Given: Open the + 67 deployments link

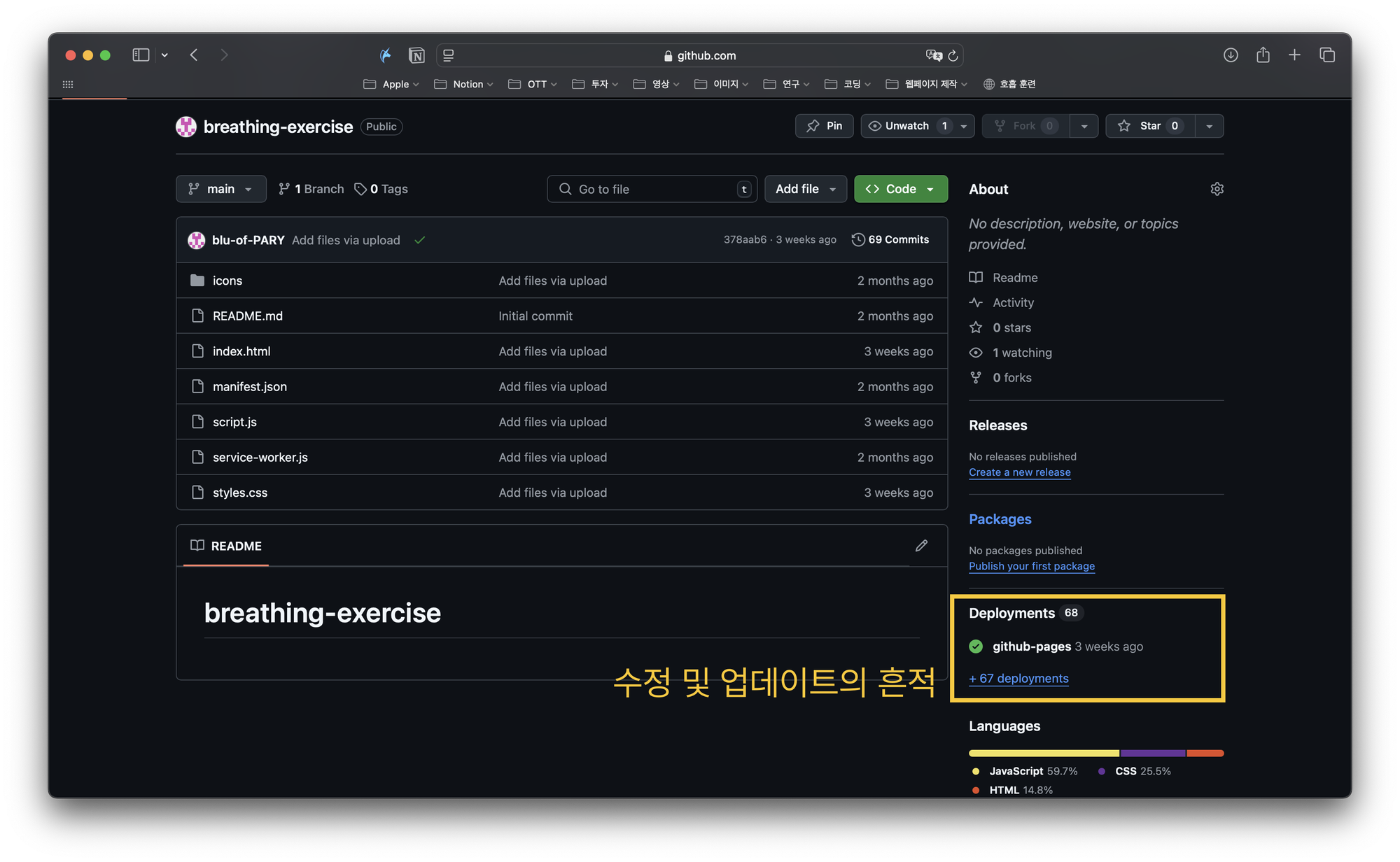Looking at the screenshot, I should [x=1018, y=678].
